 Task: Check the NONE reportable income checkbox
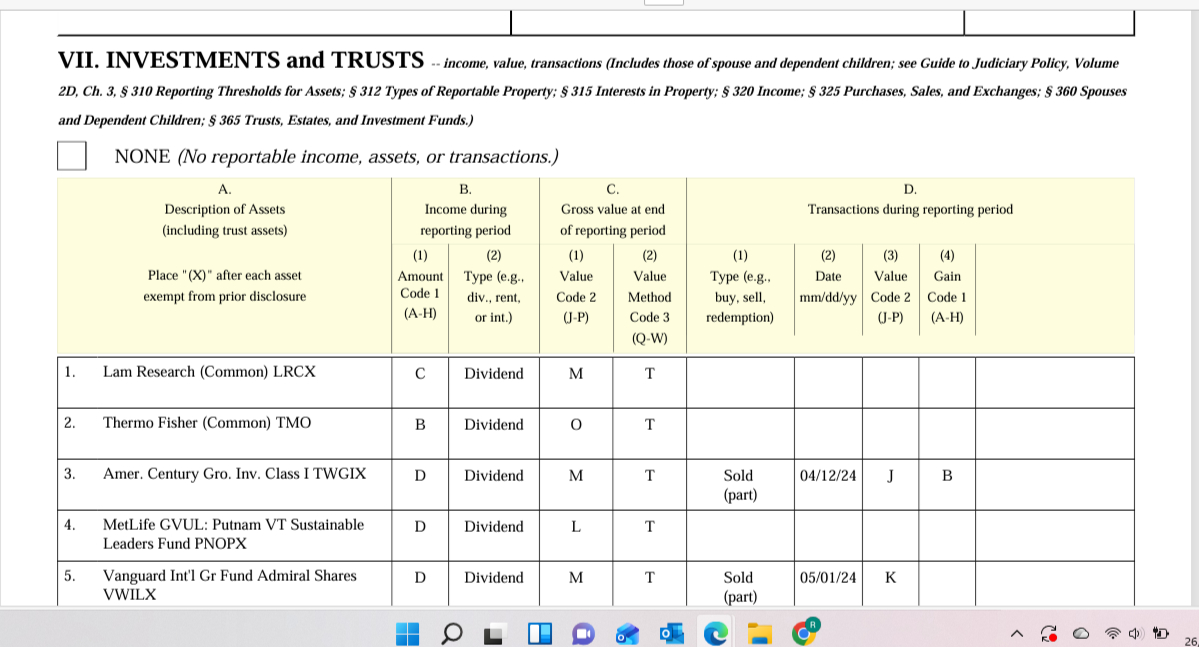pyautogui.click(x=71, y=156)
